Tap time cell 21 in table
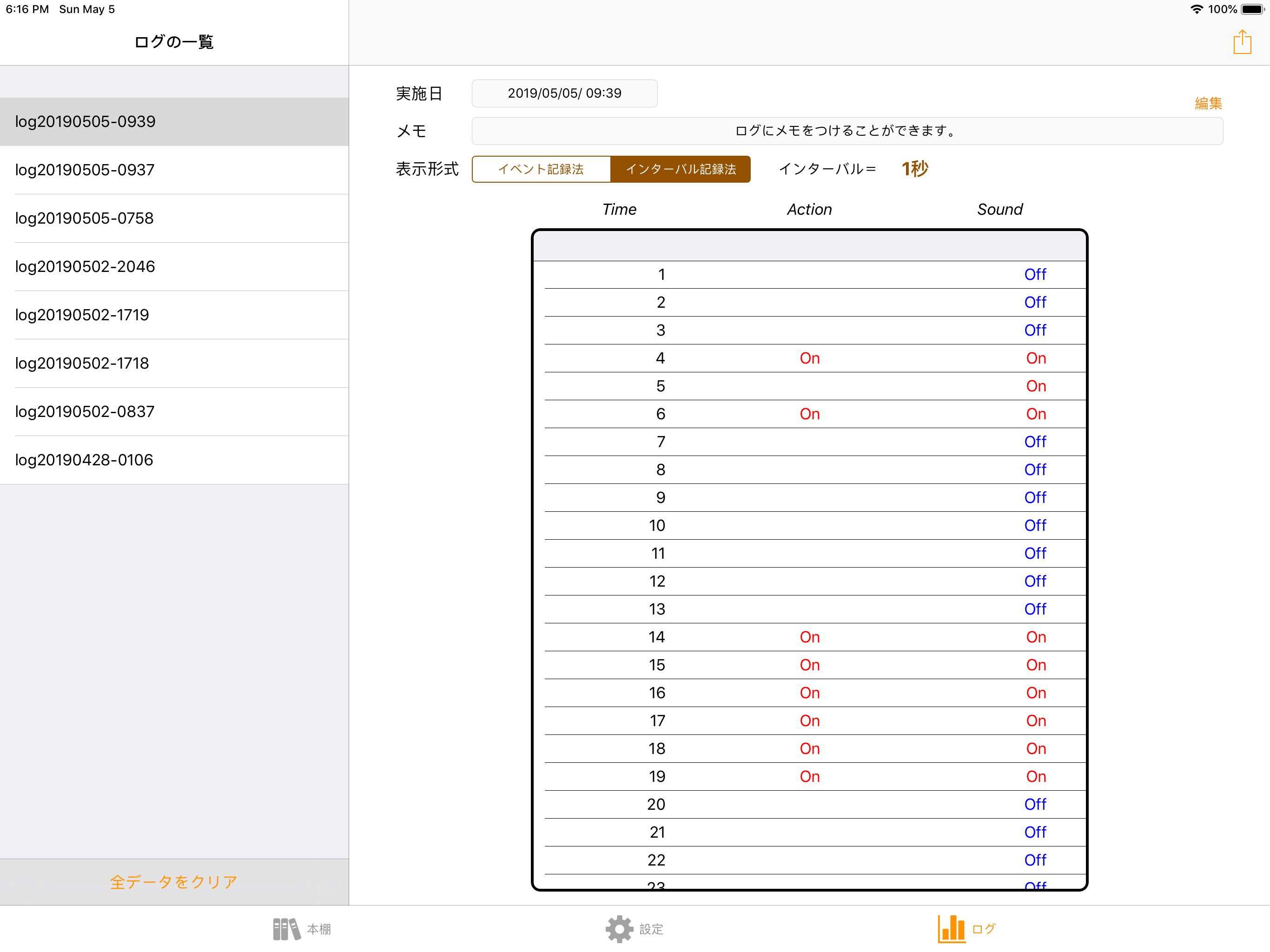The width and height of the screenshot is (1270, 952). click(x=657, y=832)
